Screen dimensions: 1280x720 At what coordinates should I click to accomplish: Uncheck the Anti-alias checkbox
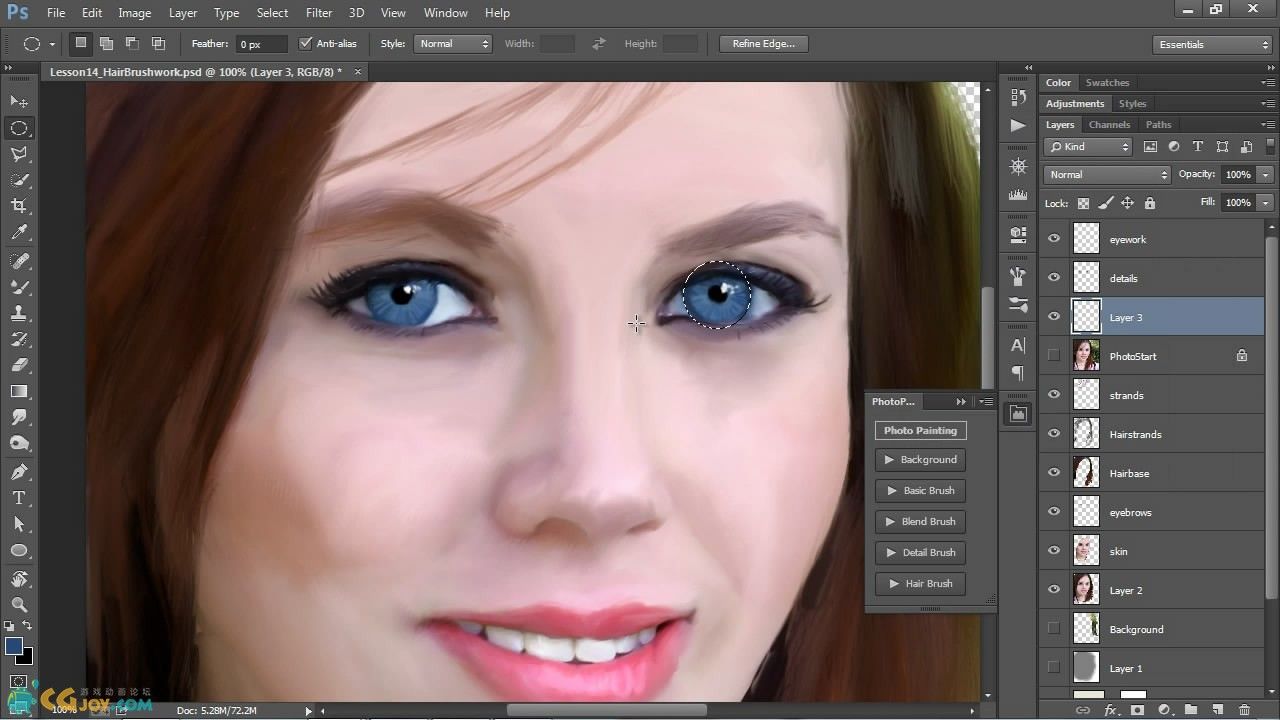click(x=306, y=44)
